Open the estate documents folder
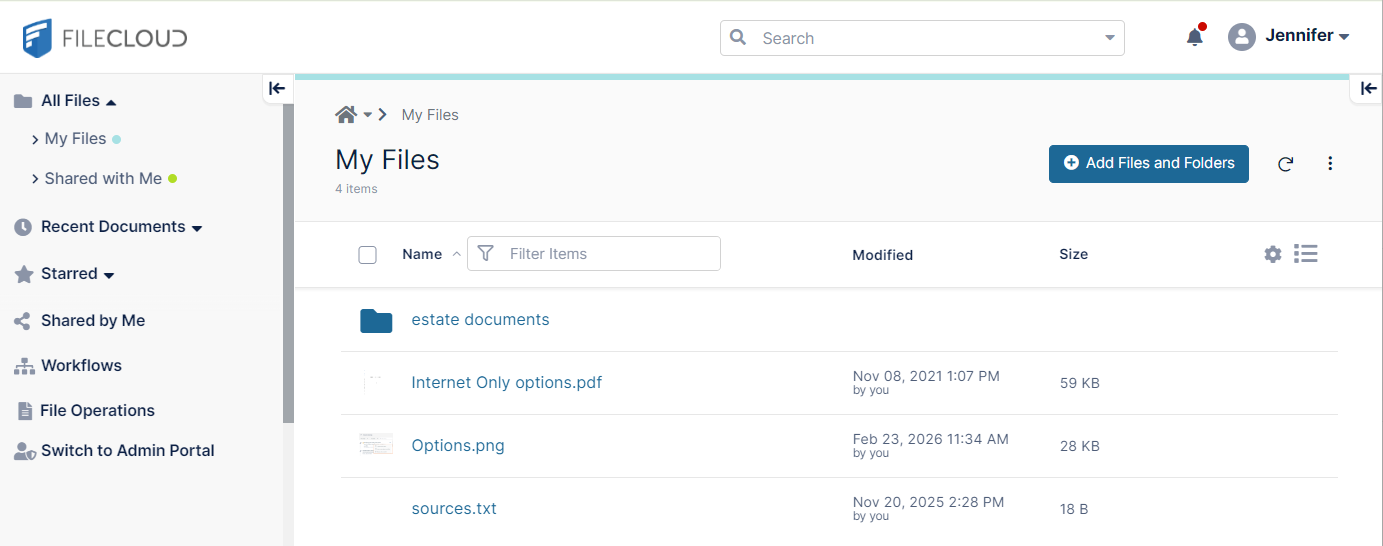Viewport: 1383px width, 546px height. [480, 320]
